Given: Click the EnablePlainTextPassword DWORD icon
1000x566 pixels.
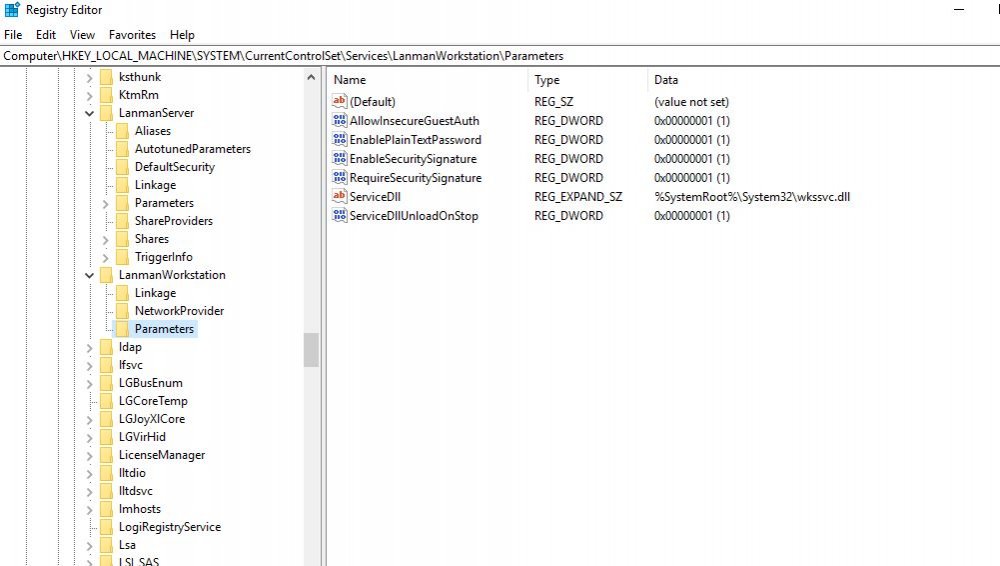Looking at the screenshot, I should click(339, 139).
